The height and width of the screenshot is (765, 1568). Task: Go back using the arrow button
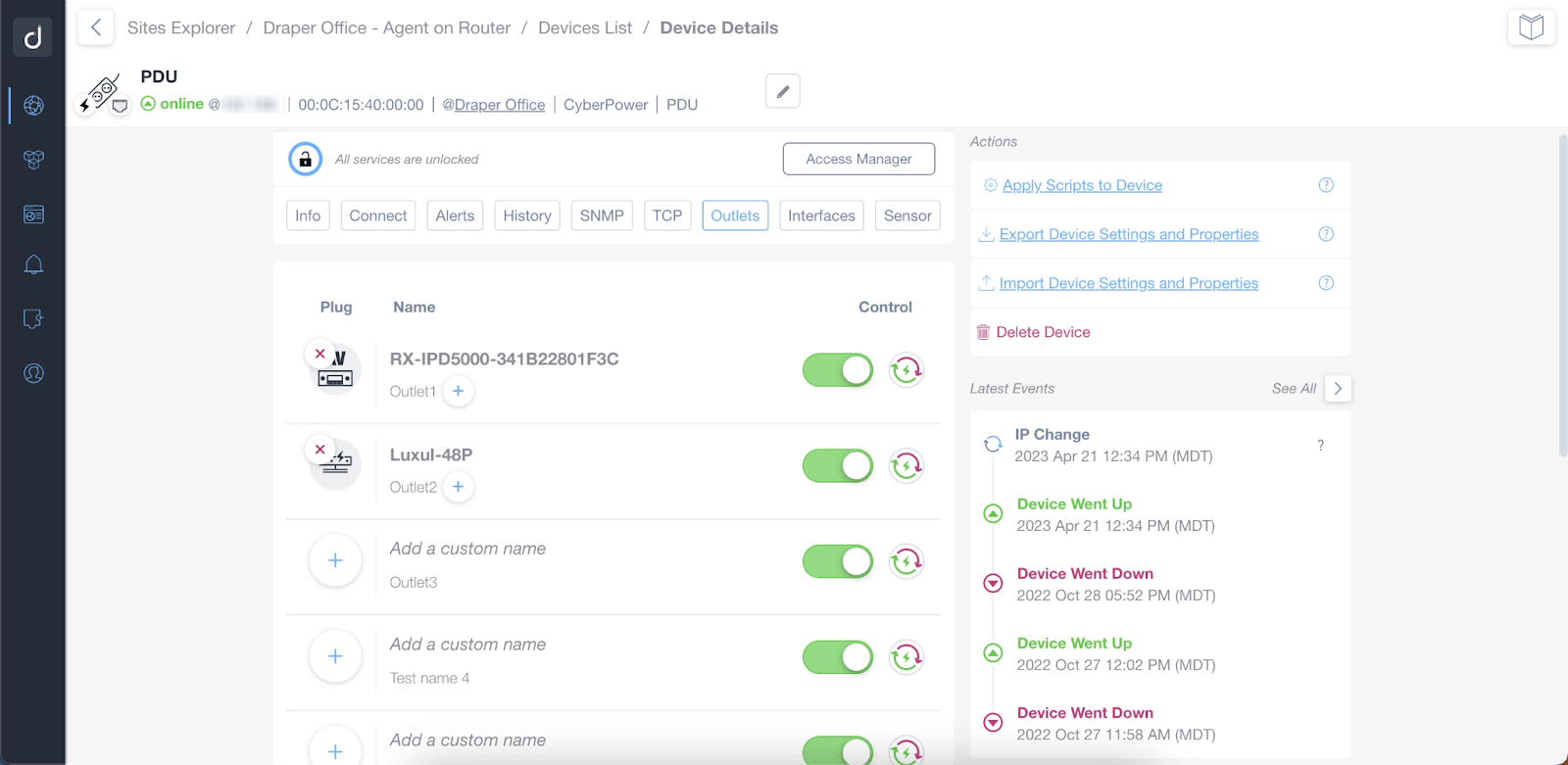tap(95, 27)
